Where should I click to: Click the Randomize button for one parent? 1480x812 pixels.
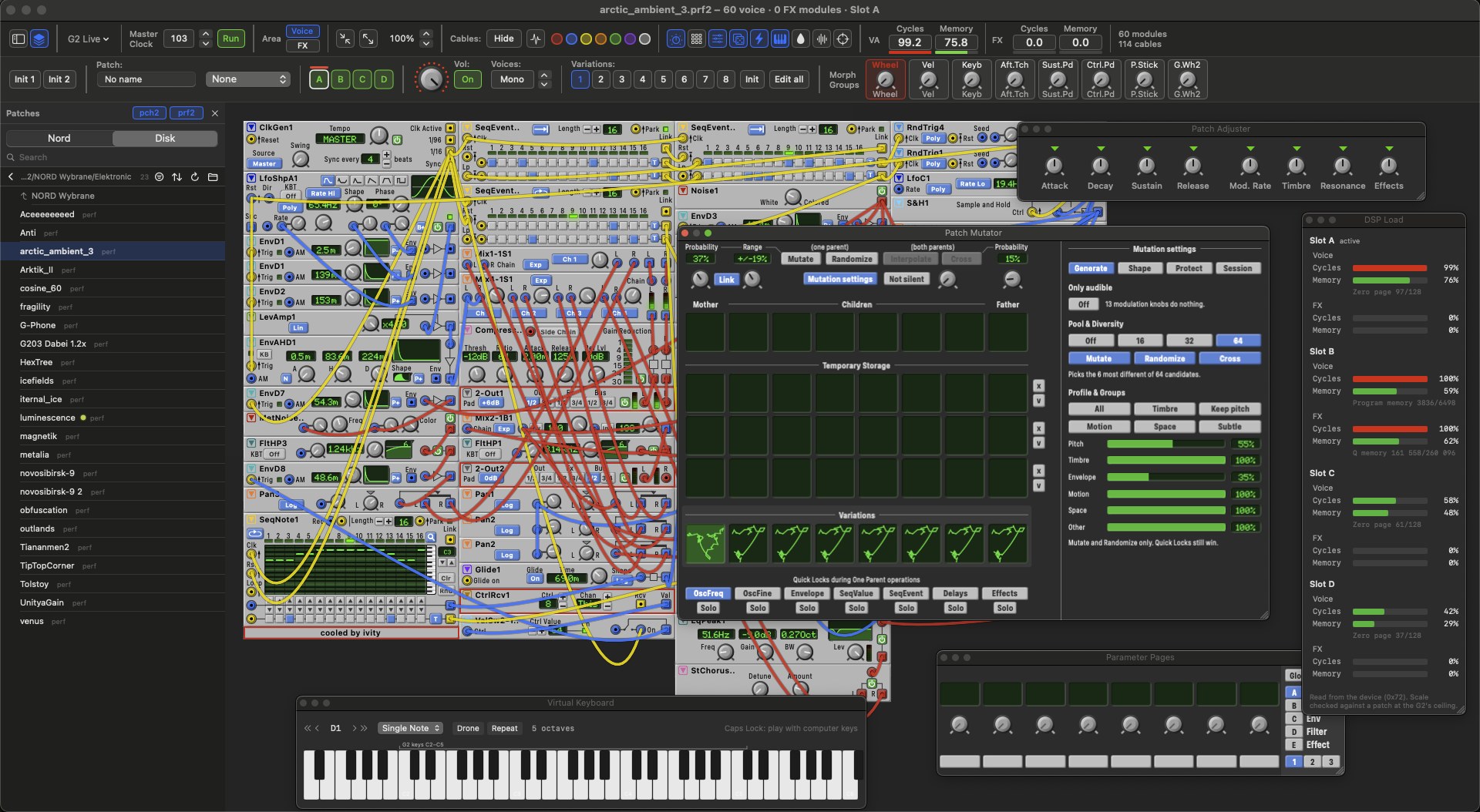852,259
